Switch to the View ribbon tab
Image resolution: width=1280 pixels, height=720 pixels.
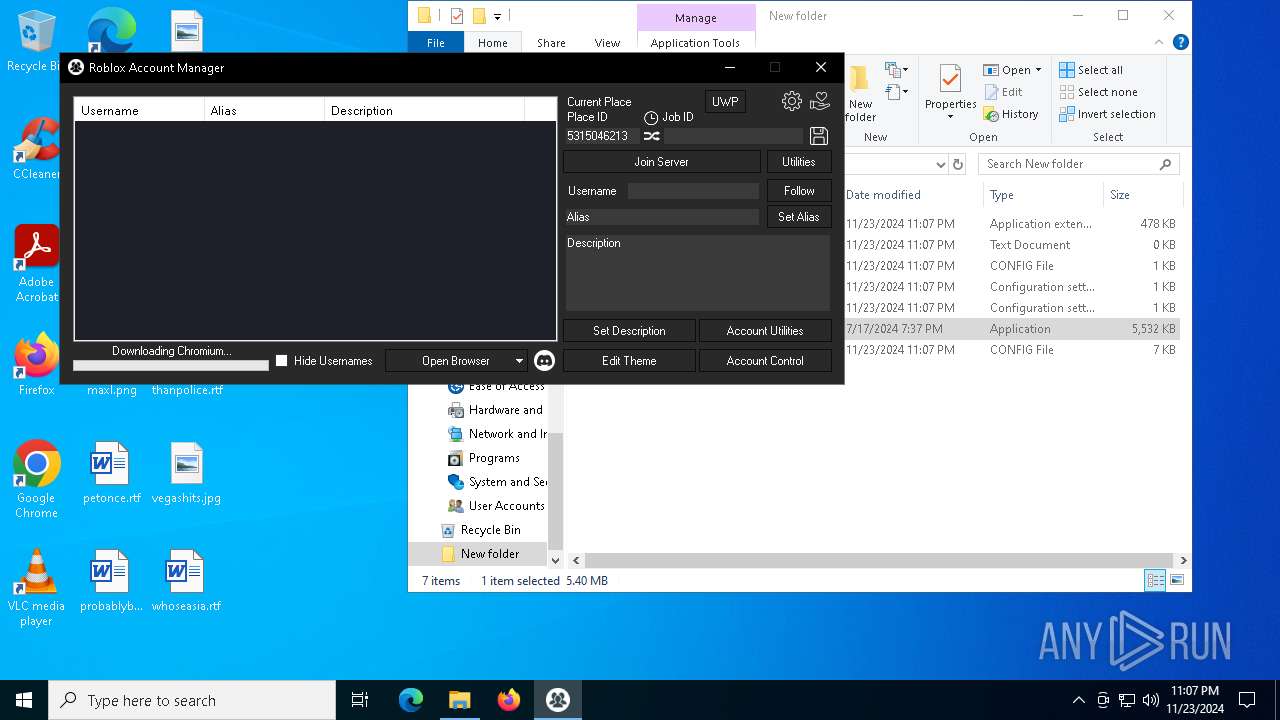[x=607, y=43]
